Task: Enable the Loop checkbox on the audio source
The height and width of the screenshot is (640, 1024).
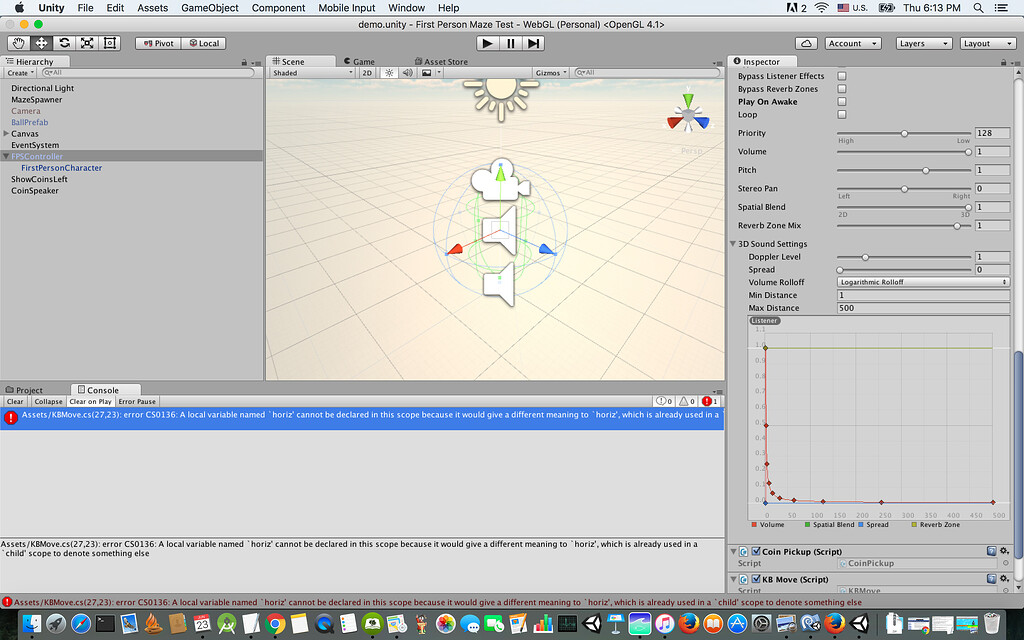Action: (840, 114)
